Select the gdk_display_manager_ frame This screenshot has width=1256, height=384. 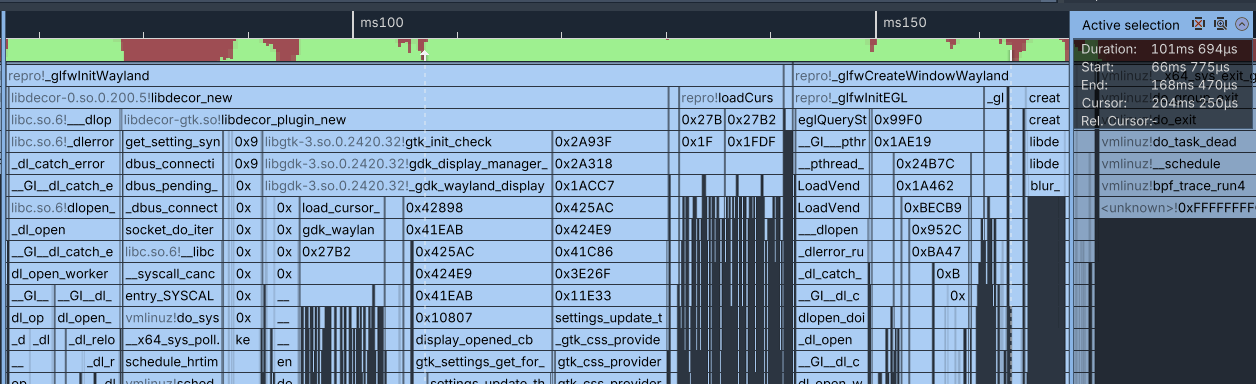click(407, 164)
